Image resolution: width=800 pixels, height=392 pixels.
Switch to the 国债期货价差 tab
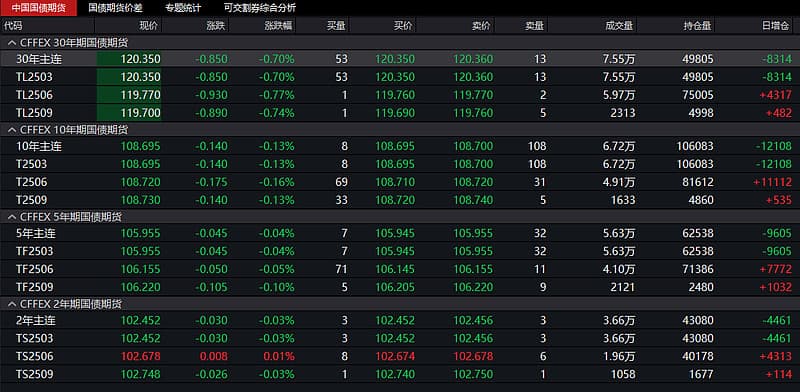pyautogui.click(x=115, y=8)
